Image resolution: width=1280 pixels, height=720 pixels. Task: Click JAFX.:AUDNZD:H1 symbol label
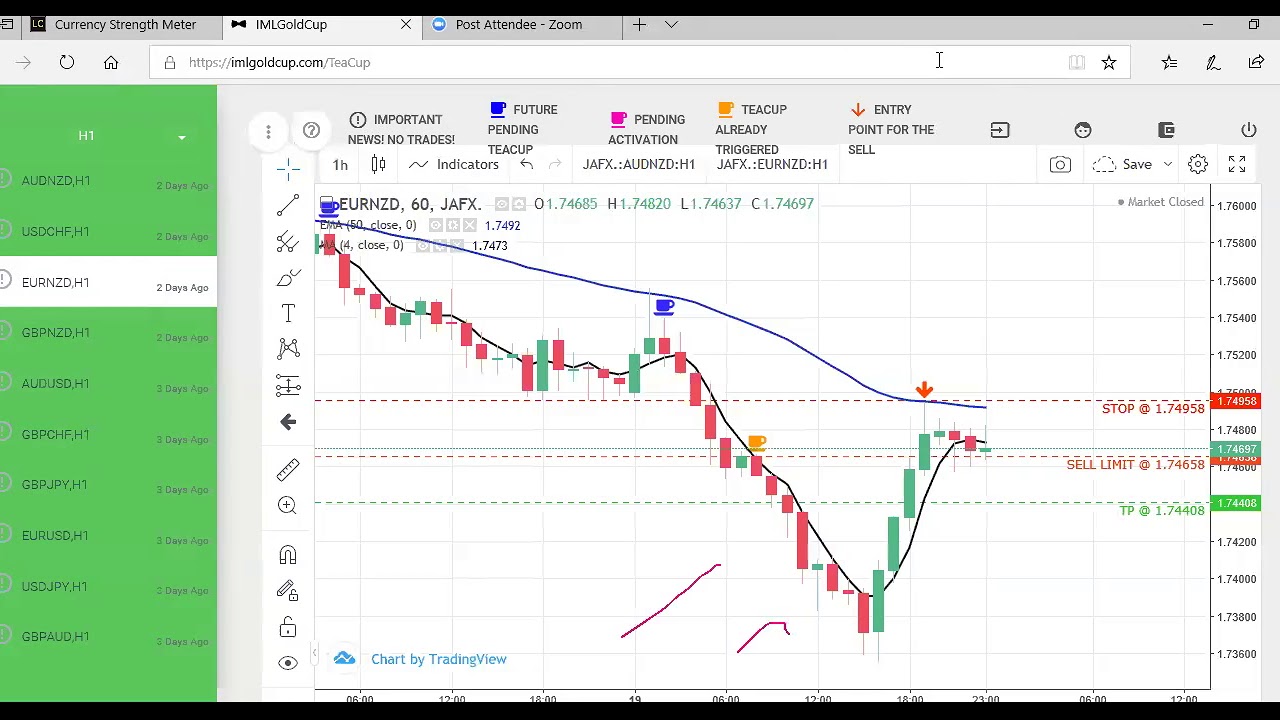click(639, 164)
